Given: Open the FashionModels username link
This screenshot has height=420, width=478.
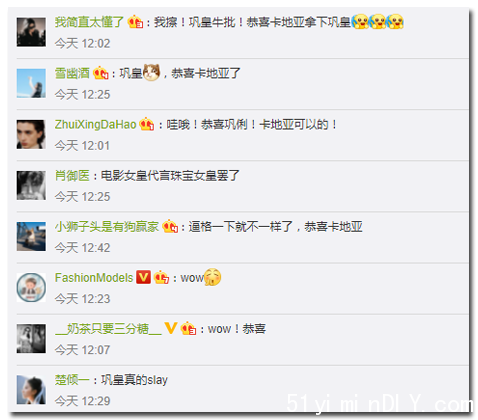Looking at the screenshot, I should (94, 278).
